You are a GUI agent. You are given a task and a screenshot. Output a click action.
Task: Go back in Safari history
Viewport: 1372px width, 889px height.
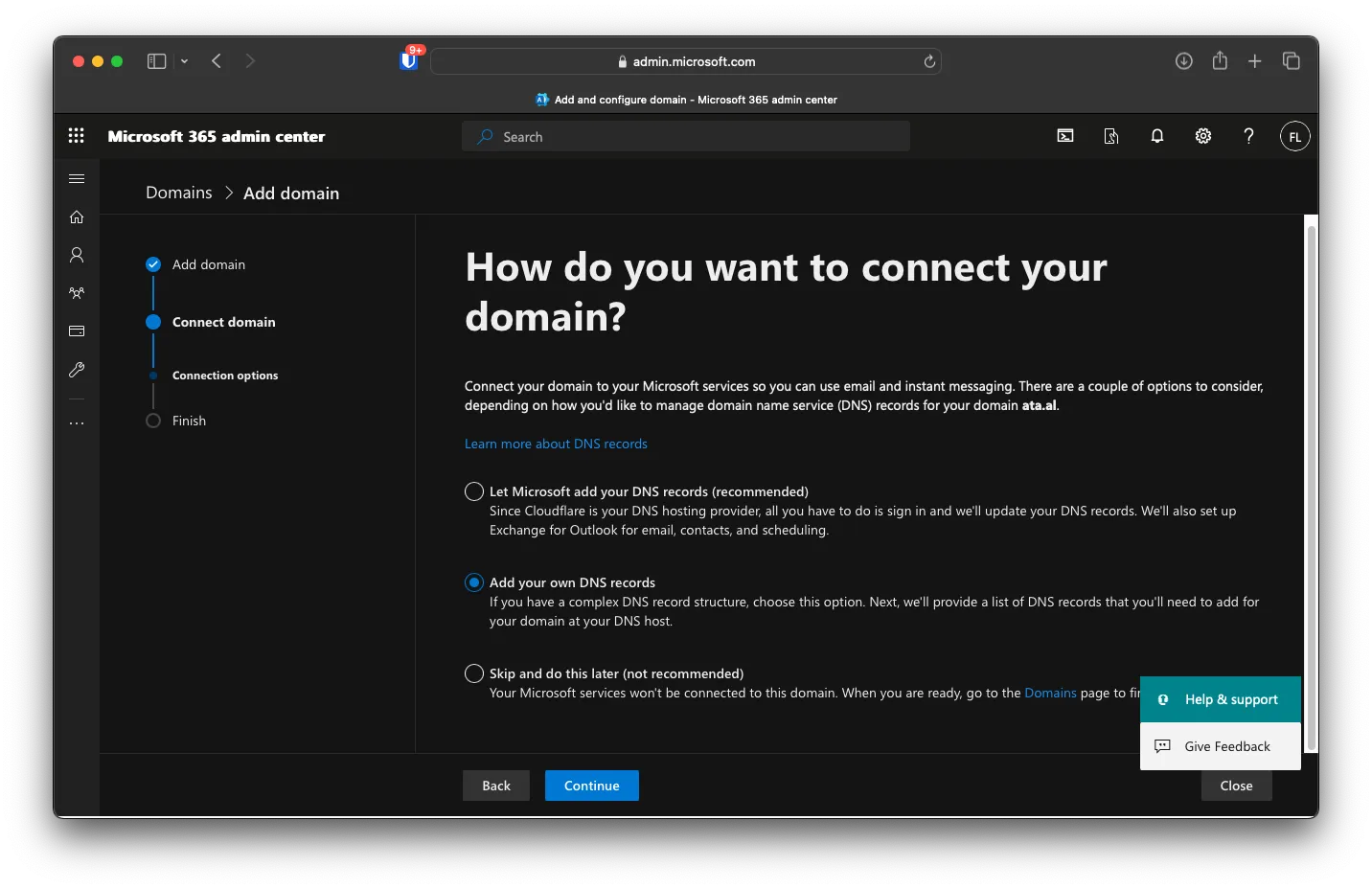point(217,61)
